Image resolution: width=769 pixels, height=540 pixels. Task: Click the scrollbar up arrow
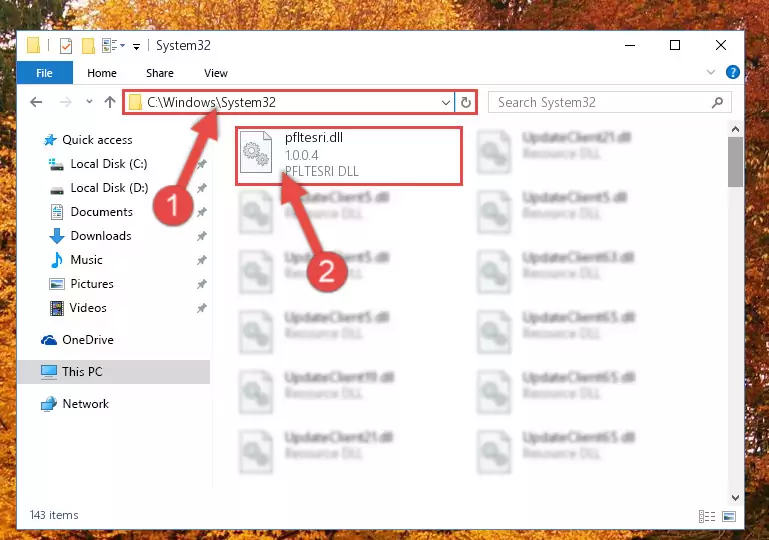point(735,129)
